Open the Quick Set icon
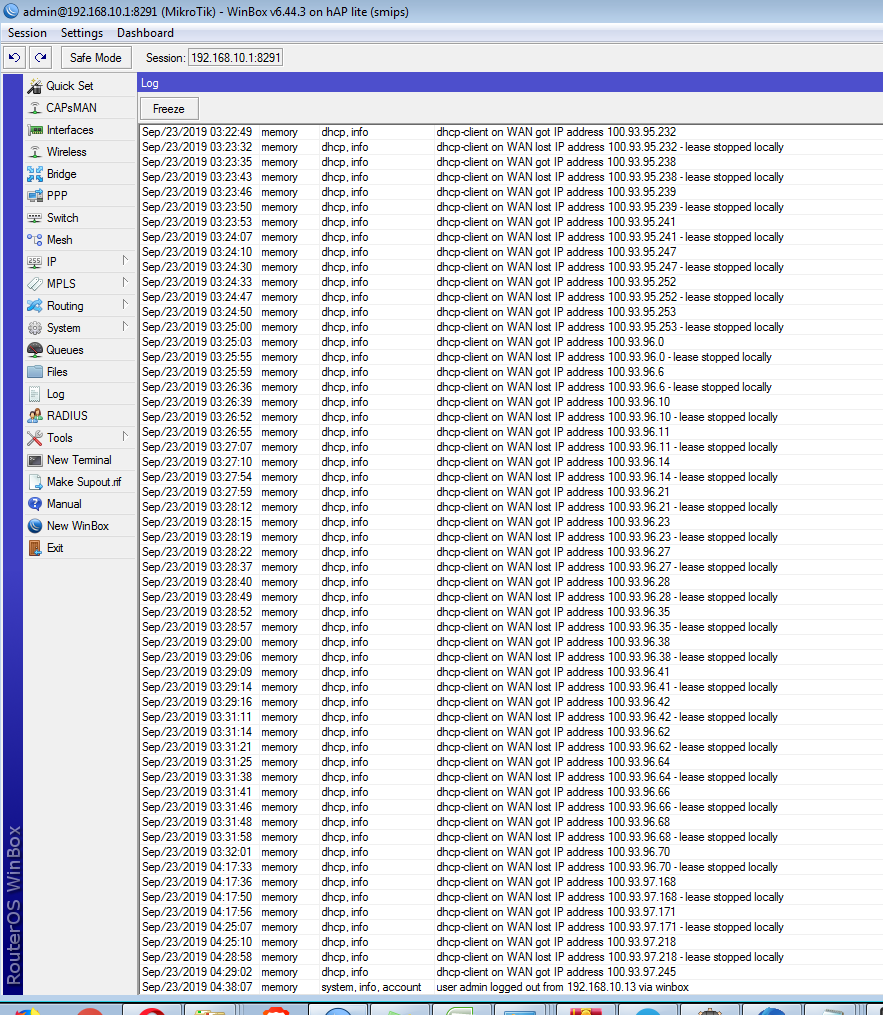This screenshot has width=883, height=1015. pyautogui.click(x=35, y=86)
